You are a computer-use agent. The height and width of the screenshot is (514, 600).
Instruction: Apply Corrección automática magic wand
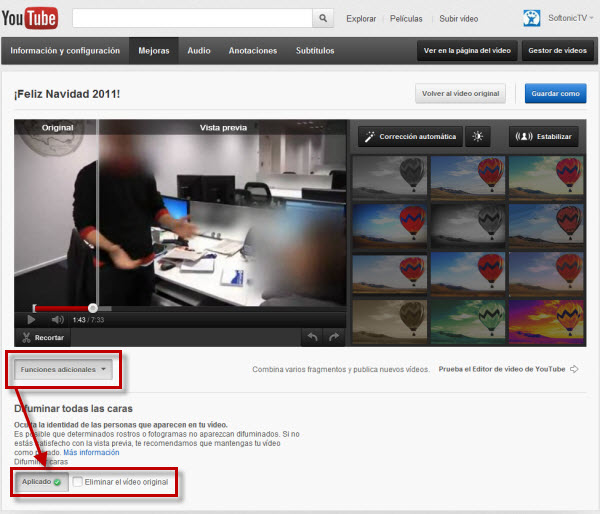pyautogui.click(x=409, y=136)
